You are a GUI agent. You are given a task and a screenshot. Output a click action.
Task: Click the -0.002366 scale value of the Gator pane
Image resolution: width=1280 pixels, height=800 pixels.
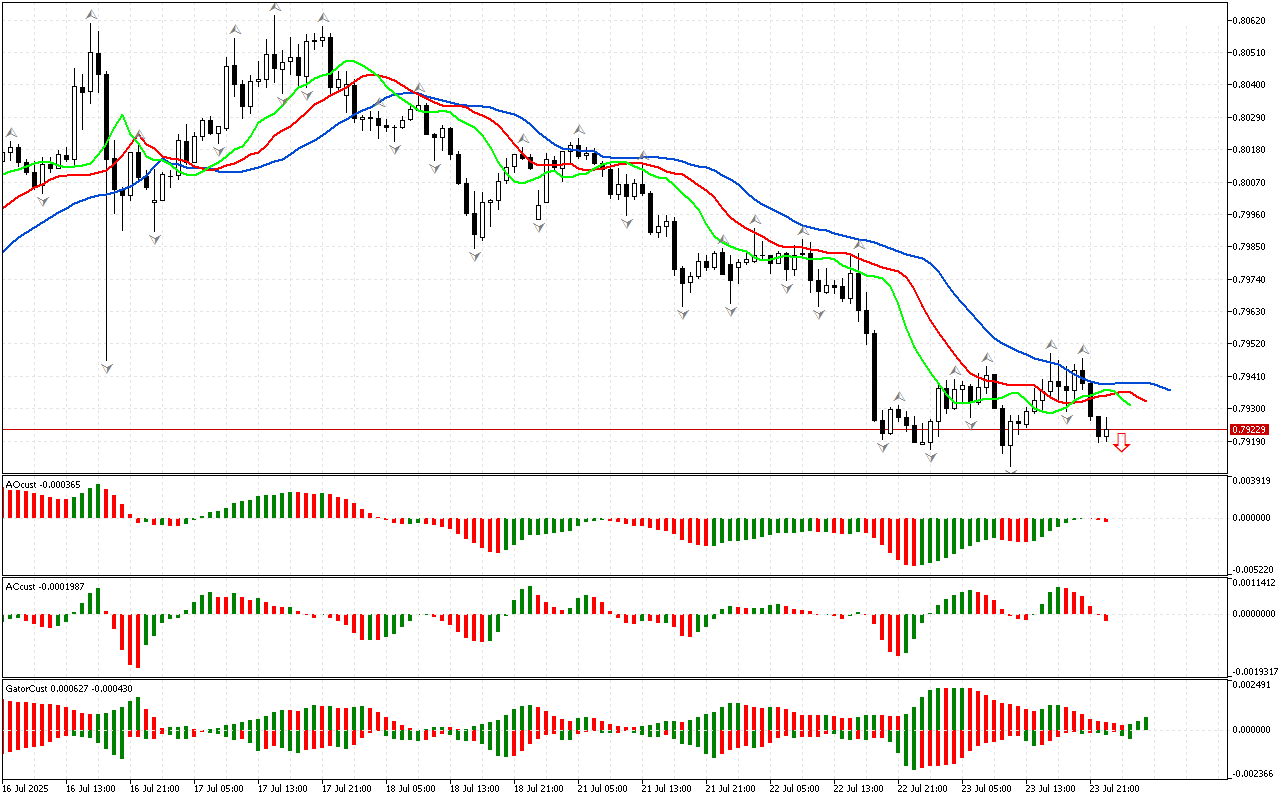pos(1249,773)
